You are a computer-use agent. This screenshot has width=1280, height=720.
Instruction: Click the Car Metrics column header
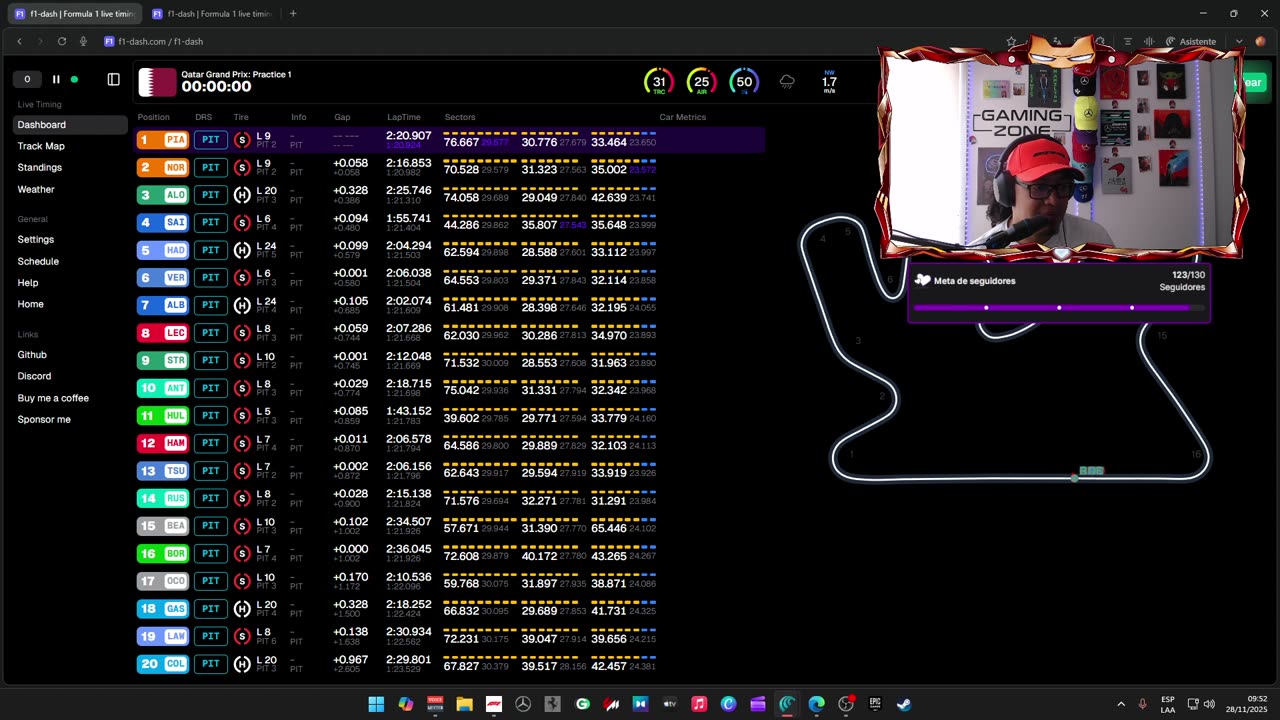[683, 117]
